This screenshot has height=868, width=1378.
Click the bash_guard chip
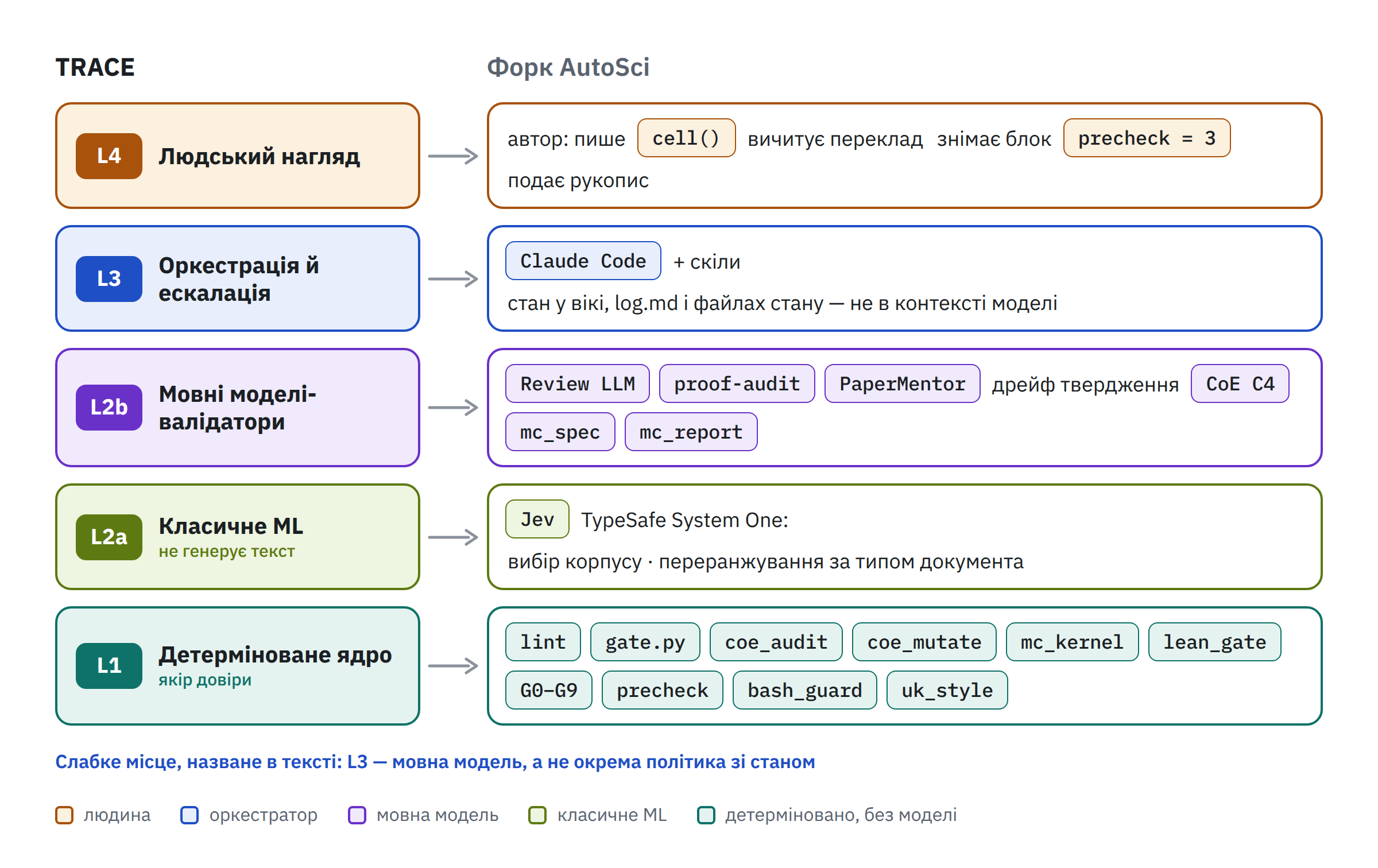click(804, 691)
